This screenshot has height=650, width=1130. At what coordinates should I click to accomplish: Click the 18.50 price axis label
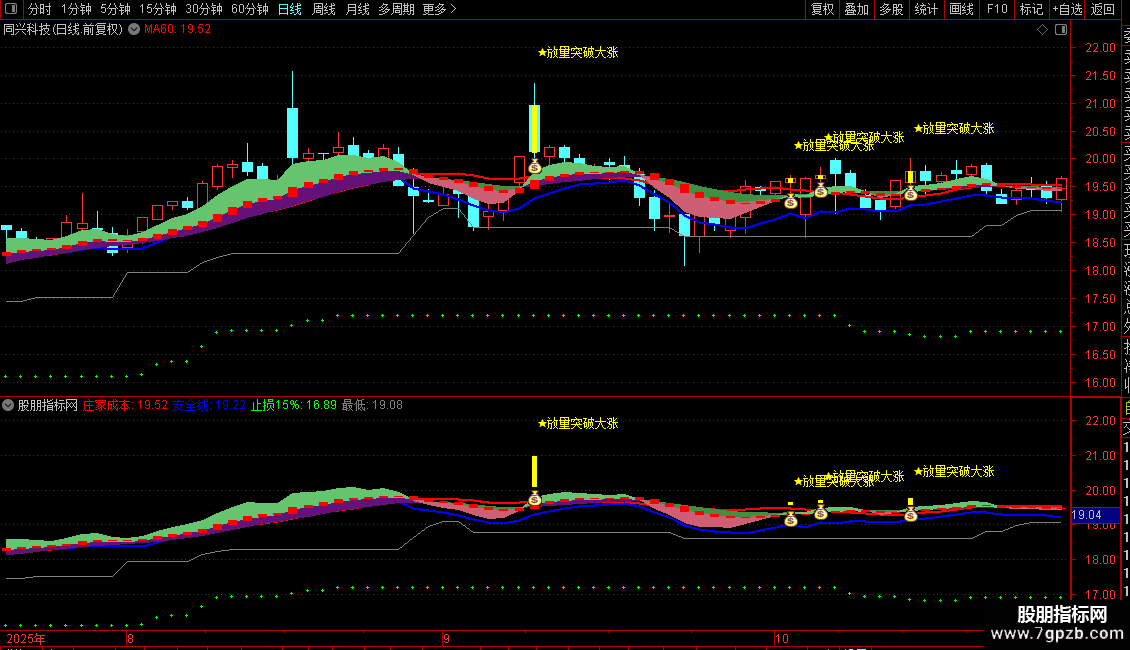(x=1100, y=244)
